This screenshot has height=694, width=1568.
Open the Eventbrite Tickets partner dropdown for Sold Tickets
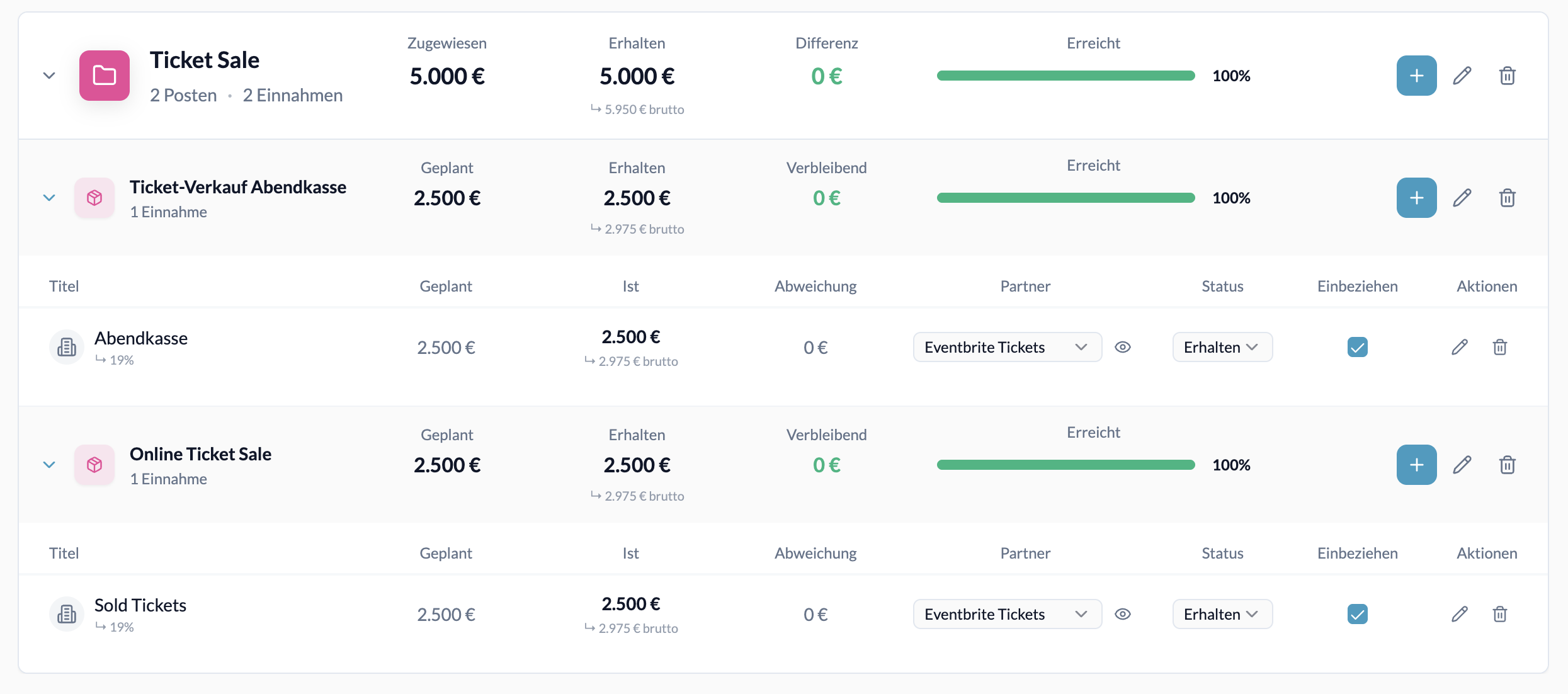pos(1006,613)
